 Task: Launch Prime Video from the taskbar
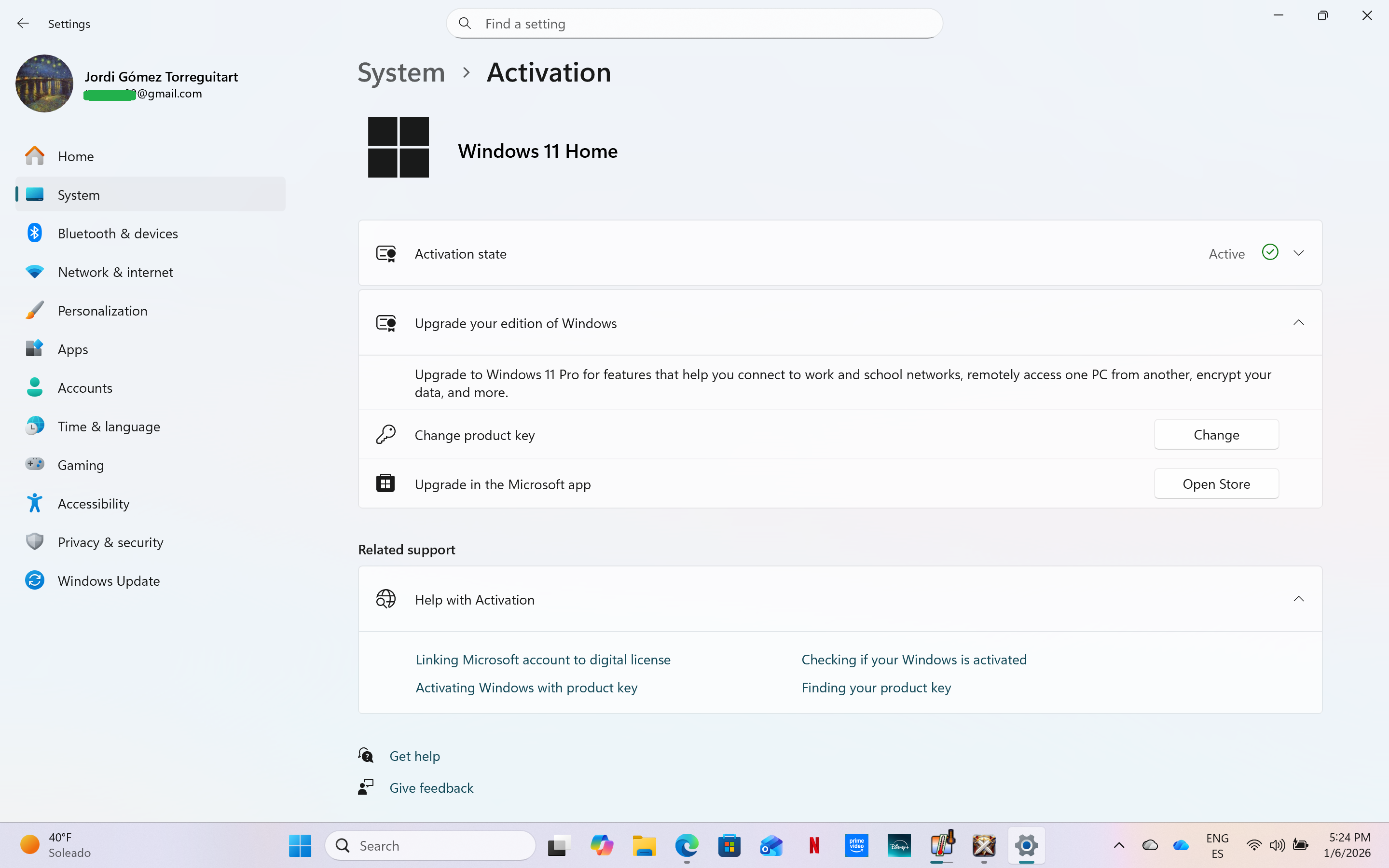pos(856,846)
